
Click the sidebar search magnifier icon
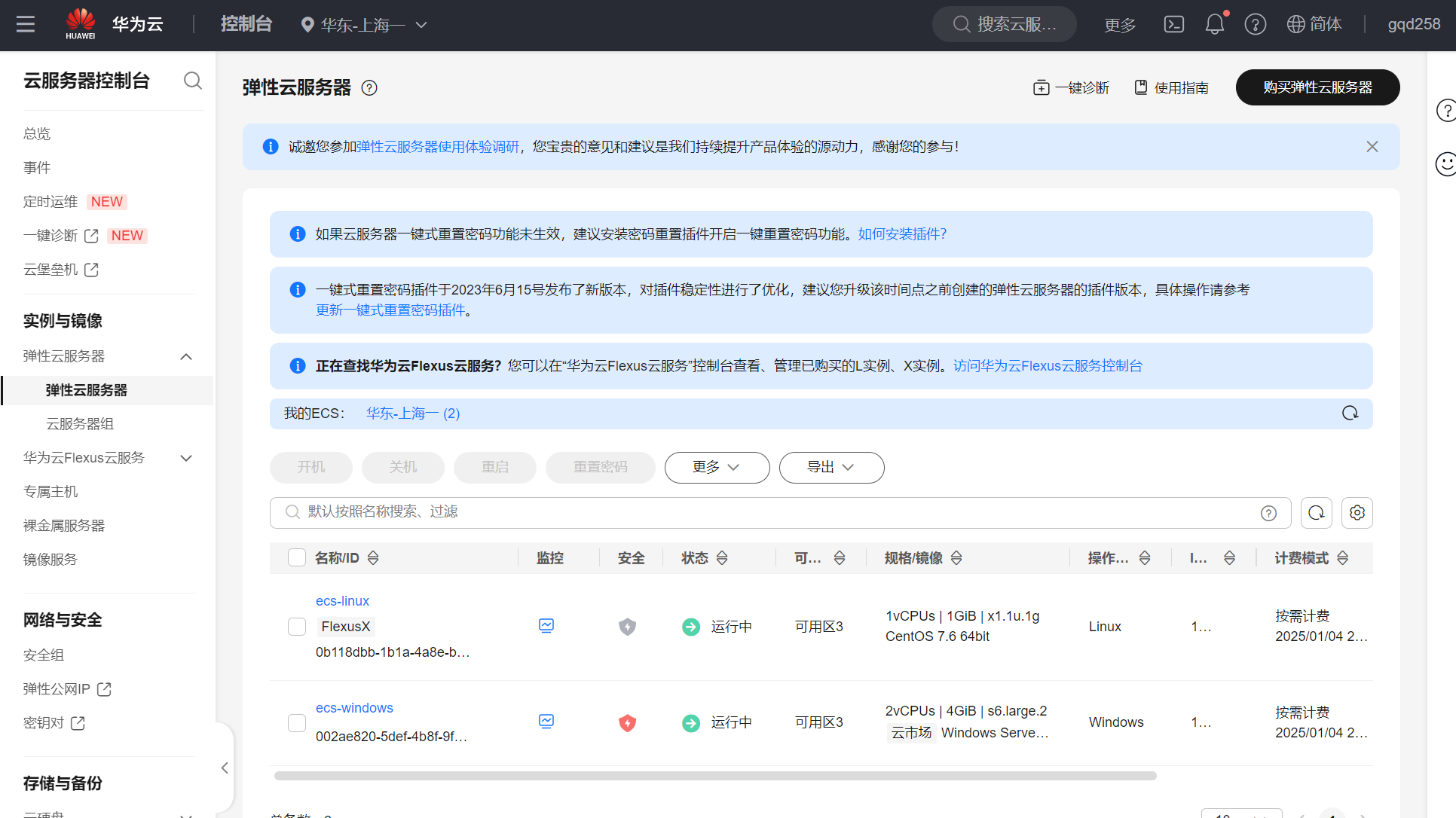[193, 81]
